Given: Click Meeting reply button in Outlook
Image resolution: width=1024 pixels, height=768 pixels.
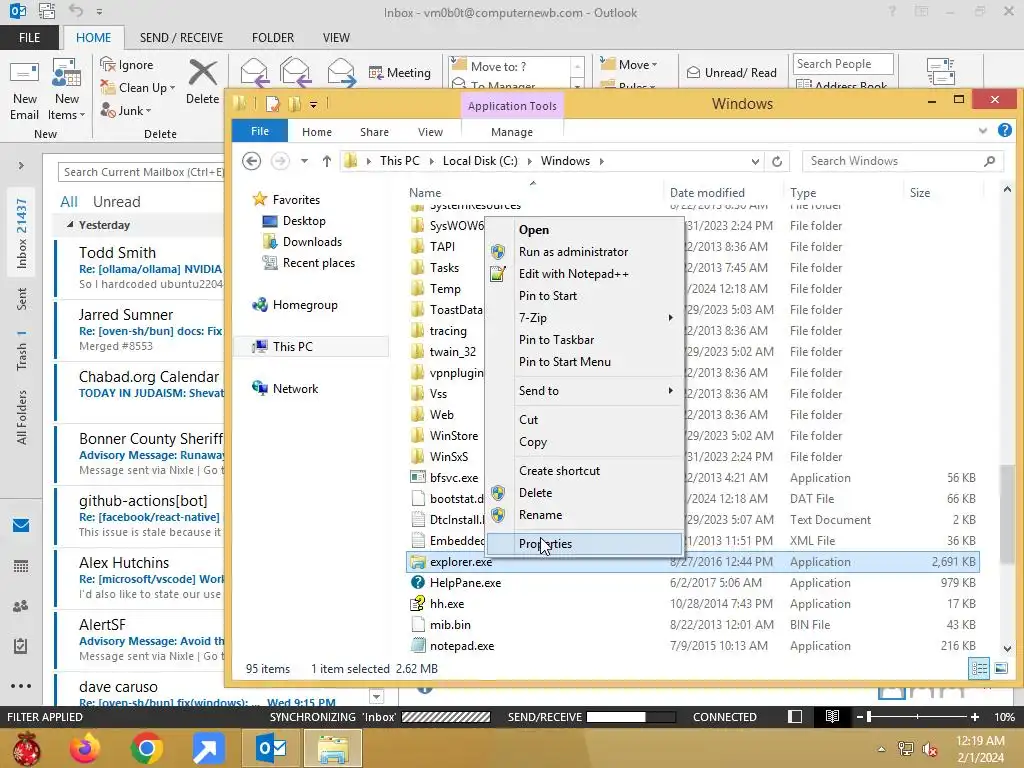Looking at the screenshot, I should [400, 72].
